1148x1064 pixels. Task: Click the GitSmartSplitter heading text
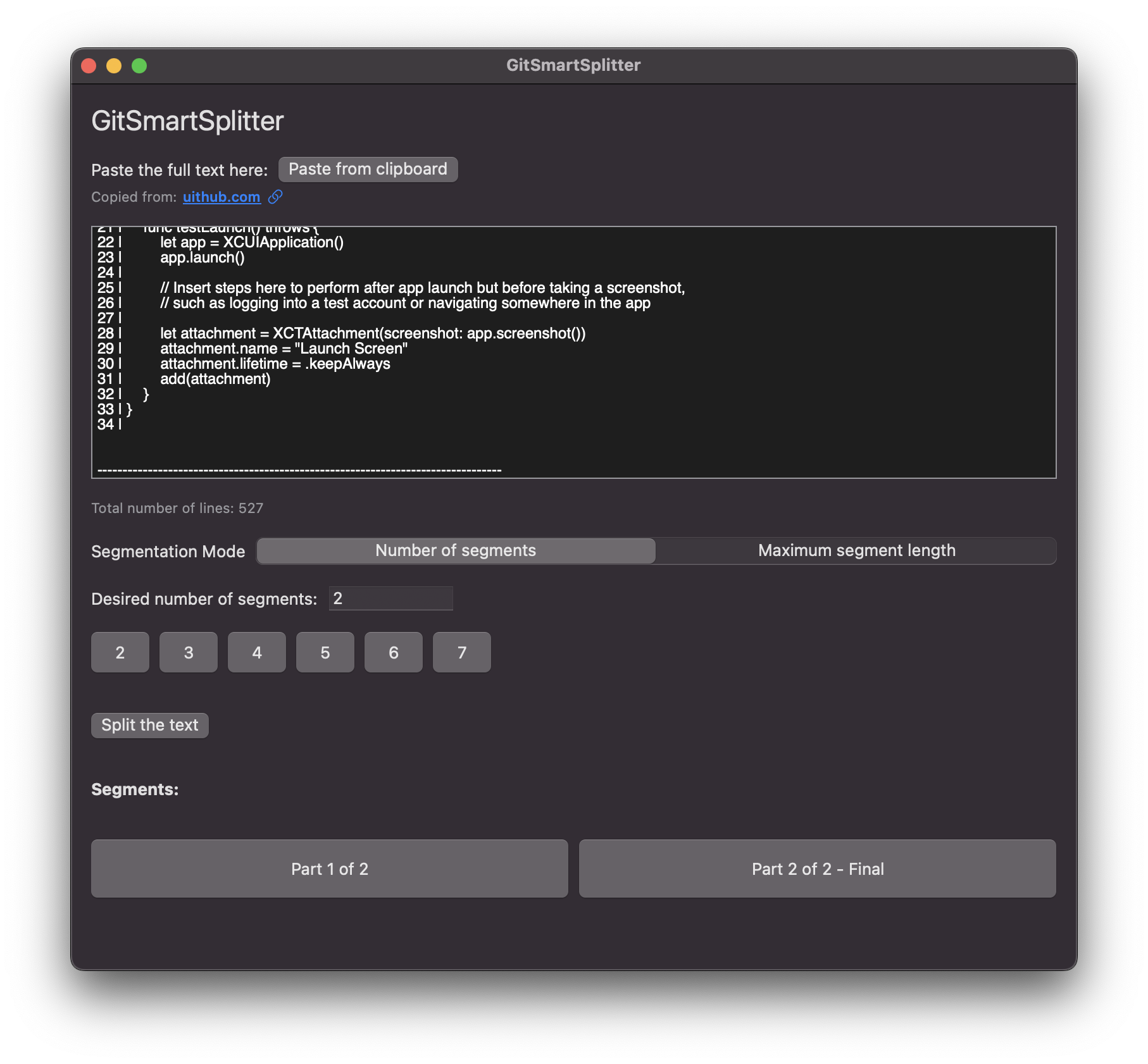[x=187, y=121]
